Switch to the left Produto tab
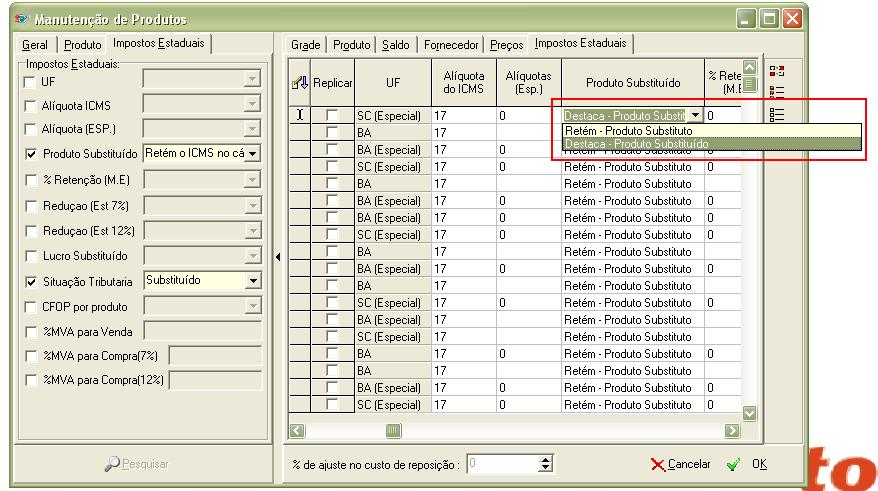Screen dimensions: 878x491 (x=82, y=45)
